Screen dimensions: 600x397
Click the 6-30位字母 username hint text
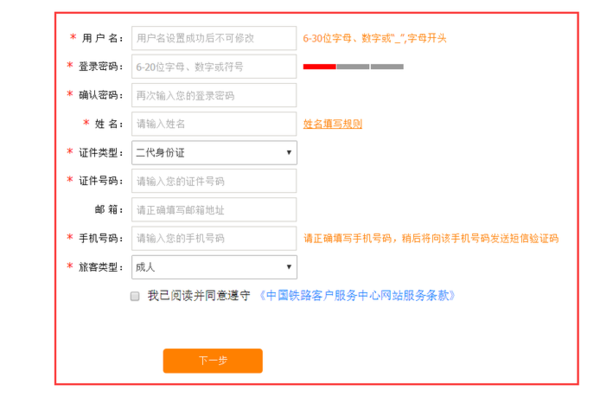coord(375,38)
